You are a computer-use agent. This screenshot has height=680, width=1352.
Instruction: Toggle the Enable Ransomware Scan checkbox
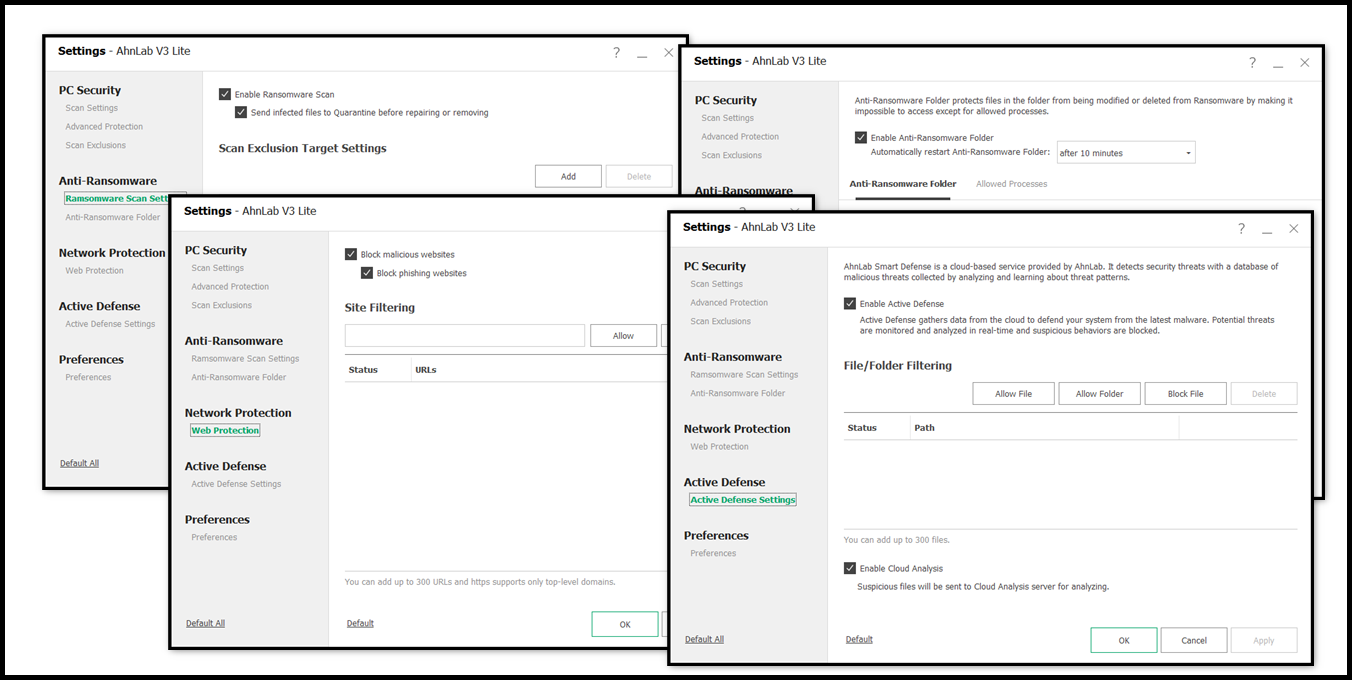225,94
